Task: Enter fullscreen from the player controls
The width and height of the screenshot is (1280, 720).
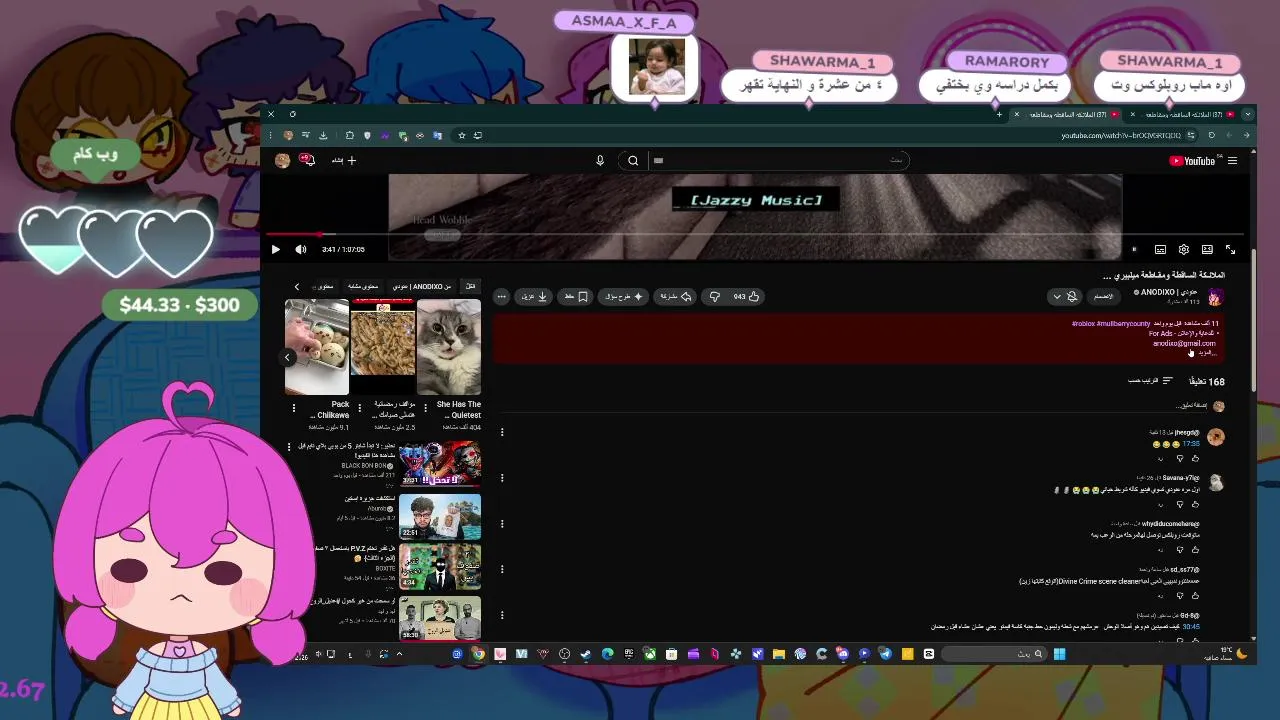Action: [x=1231, y=249]
